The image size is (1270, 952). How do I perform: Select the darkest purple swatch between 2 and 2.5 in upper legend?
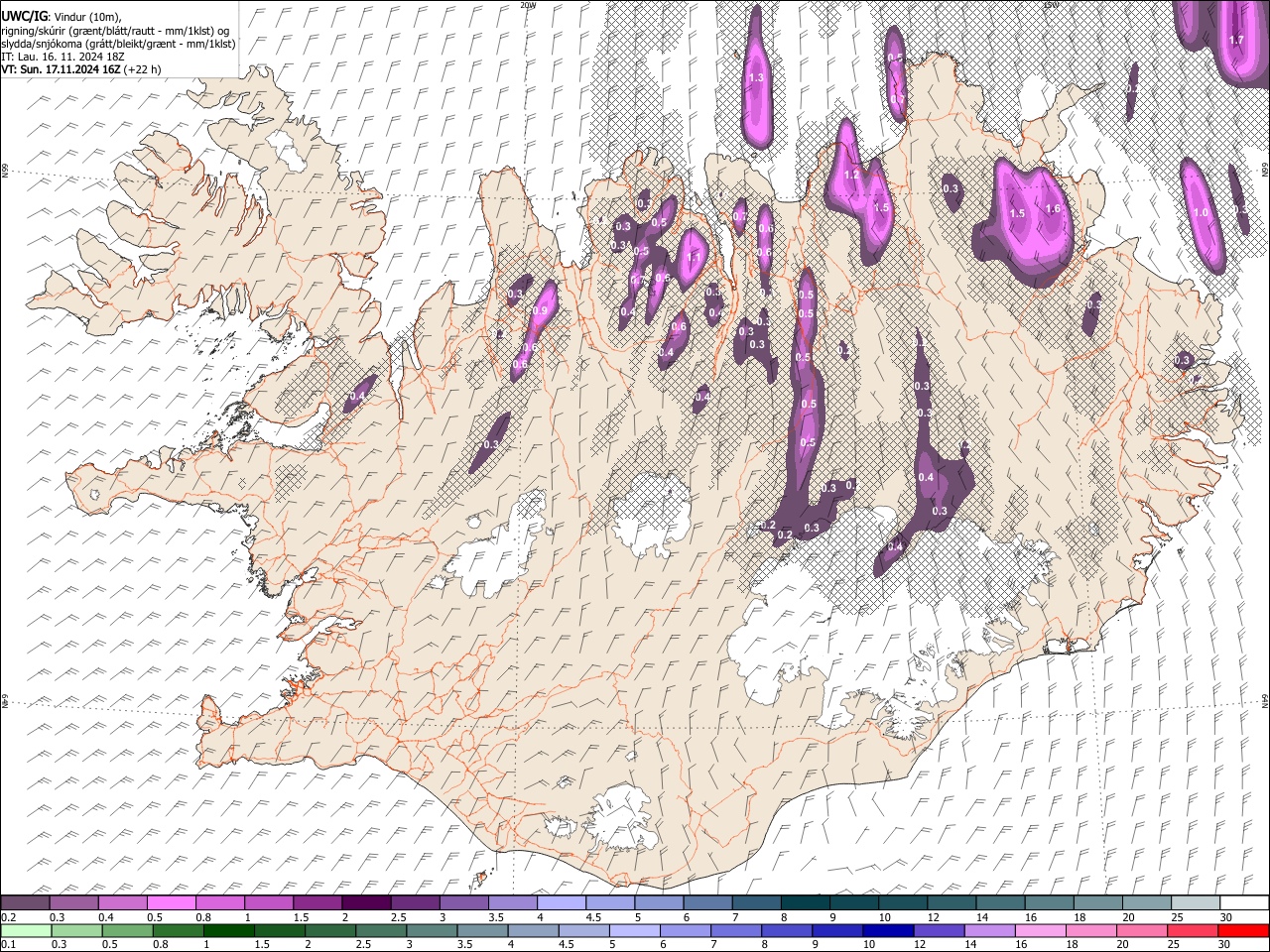click(365, 903)
